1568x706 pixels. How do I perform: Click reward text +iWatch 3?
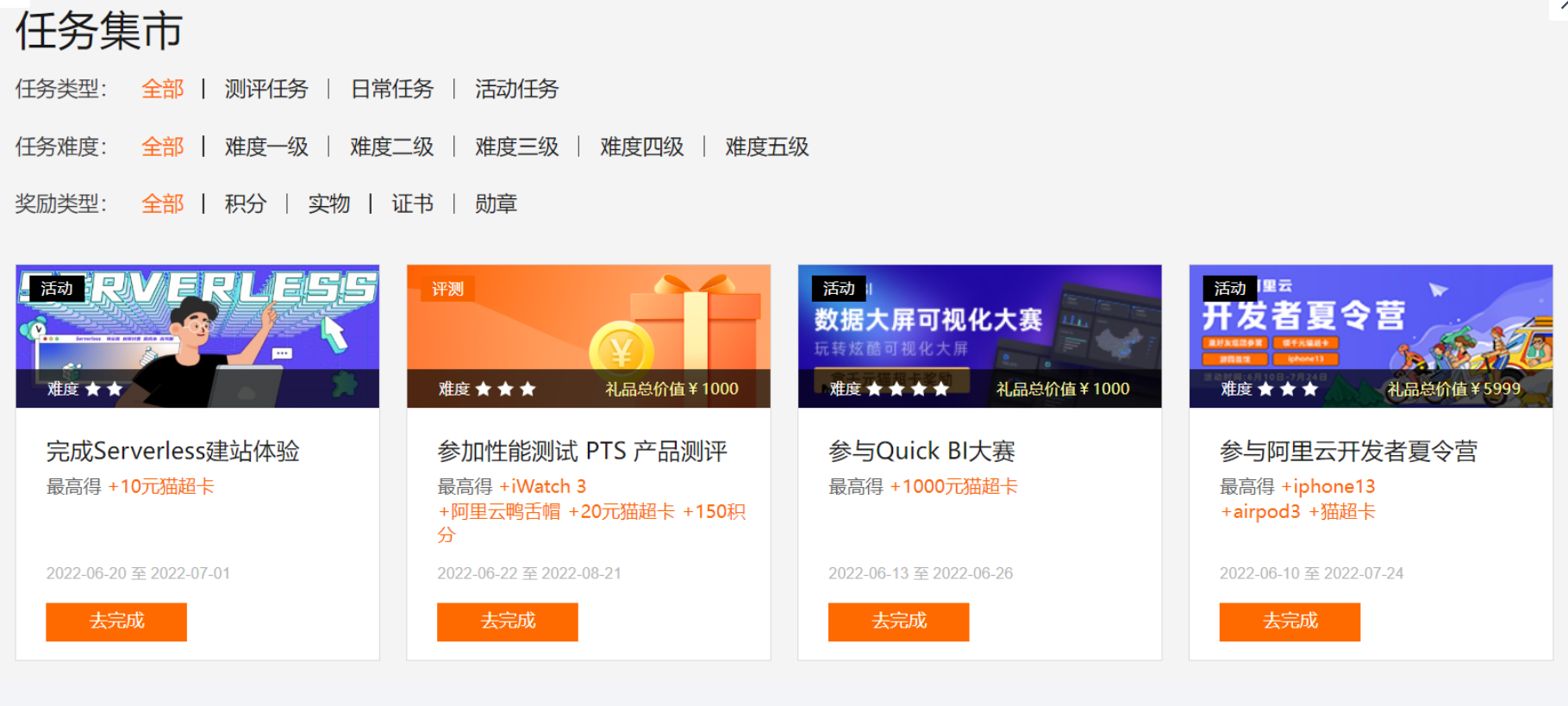[543, 486]
